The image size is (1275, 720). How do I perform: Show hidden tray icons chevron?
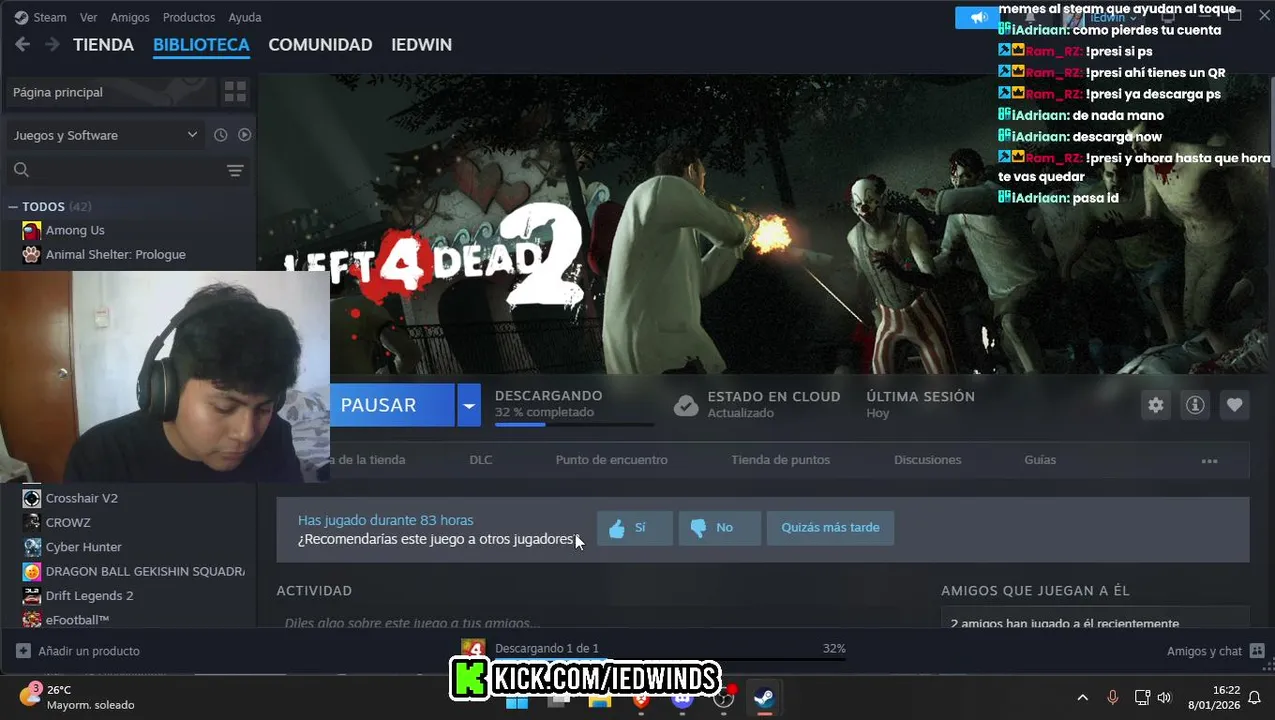[1082, 698]
